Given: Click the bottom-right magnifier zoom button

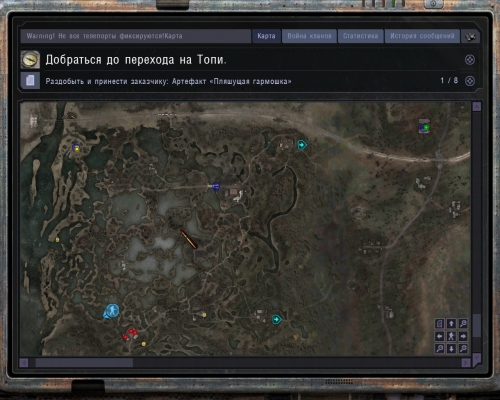Looking at the screenshot, I should (463, 349).
